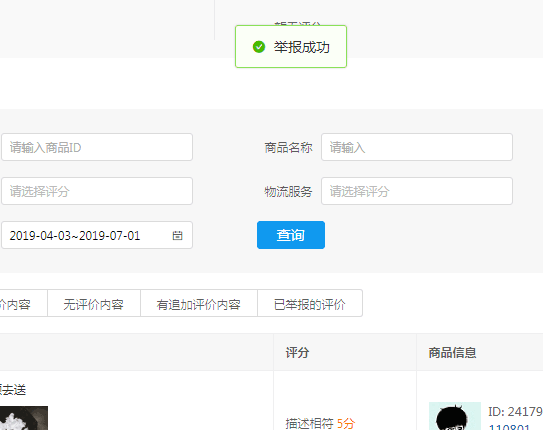Open the 2019-04-03~2019-07-01 date range picker
The width and height of the screenshot is (543, 430).
97,235
